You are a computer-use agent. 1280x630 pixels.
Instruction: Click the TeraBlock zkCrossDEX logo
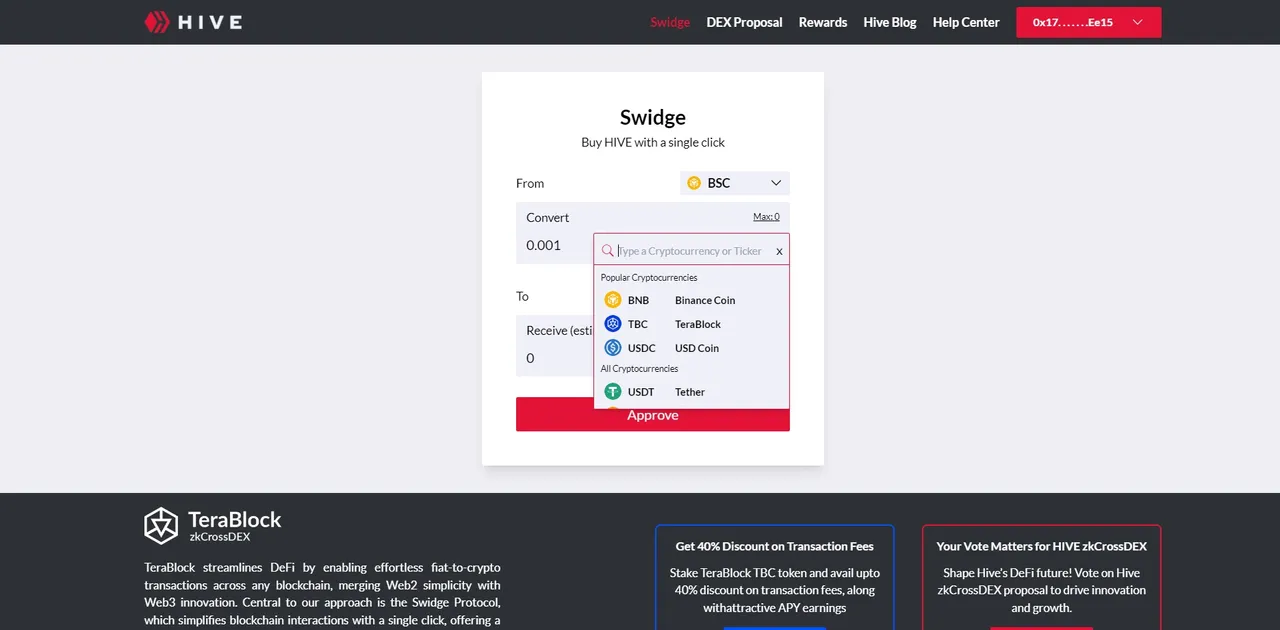[213, 525]
